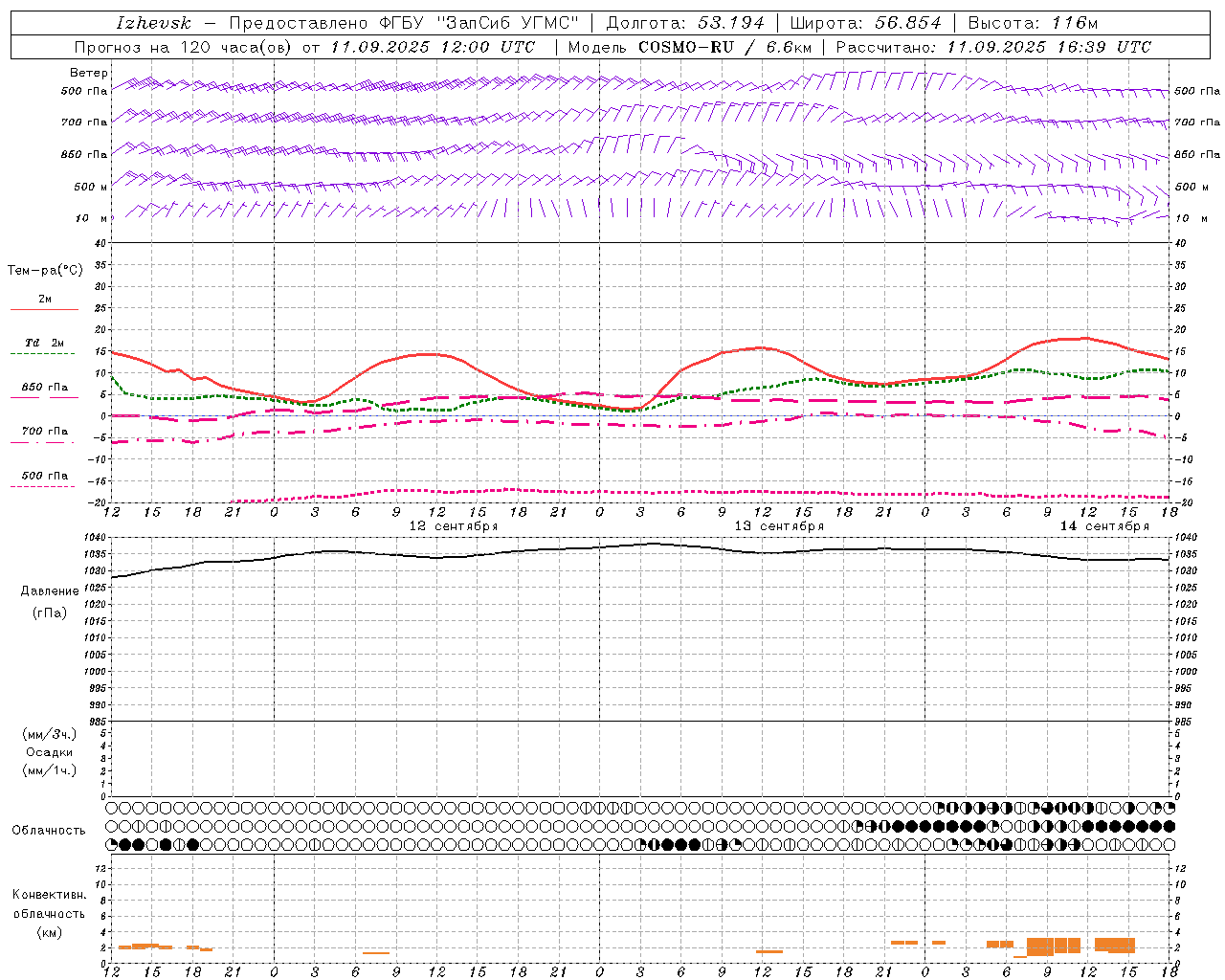Click the "Td 2м" dew point legend entry
The width and height of the screenshot is (1225, 980).
click(x=45, y=343)
